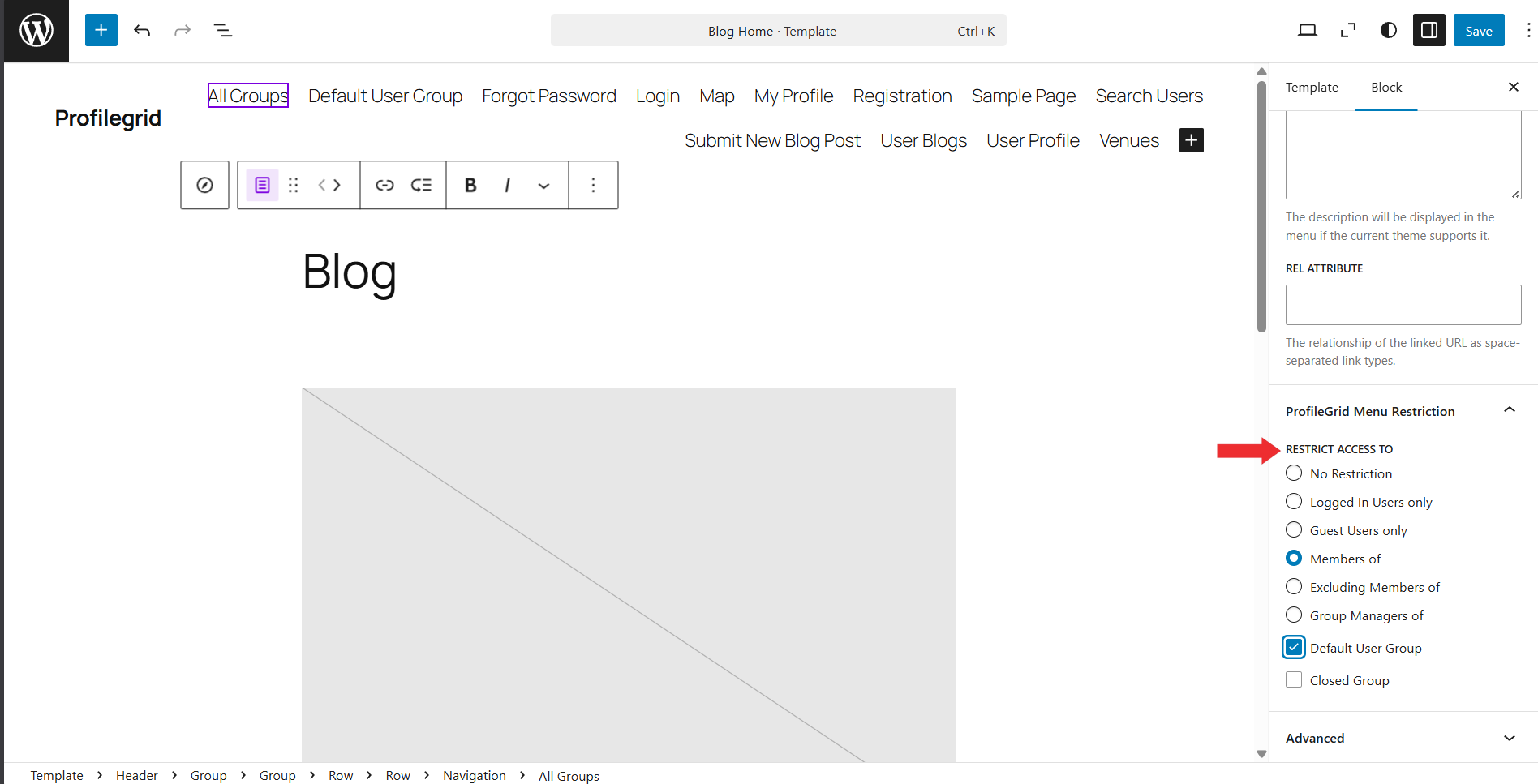
Task: Open the Document Overview list icon
Action: [x=222, y=31]
